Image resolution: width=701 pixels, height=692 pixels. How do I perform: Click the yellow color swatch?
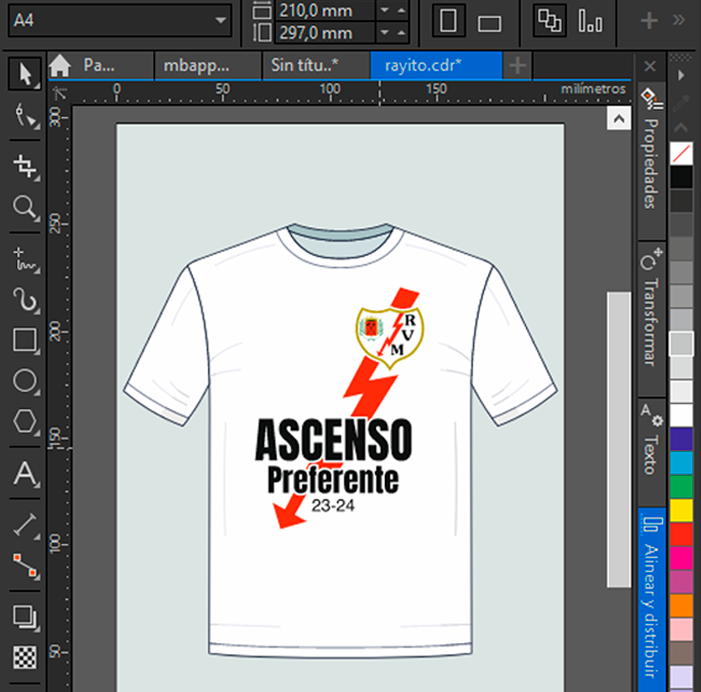pyautogui.click(x=681, y=511)
